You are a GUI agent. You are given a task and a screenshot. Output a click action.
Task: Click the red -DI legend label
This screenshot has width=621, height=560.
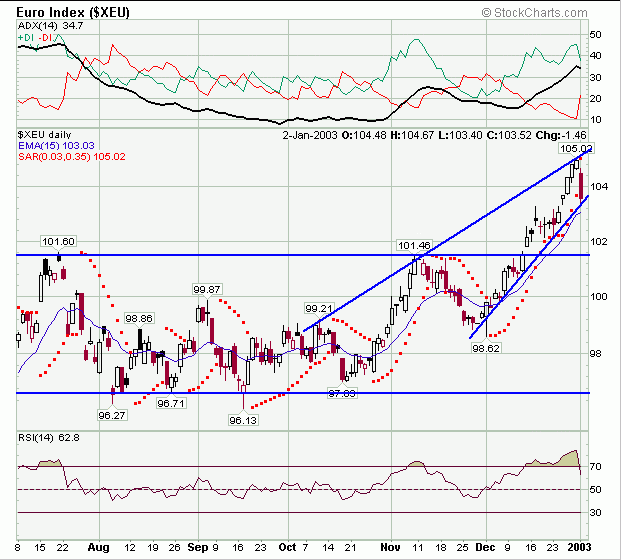point(45,38)
